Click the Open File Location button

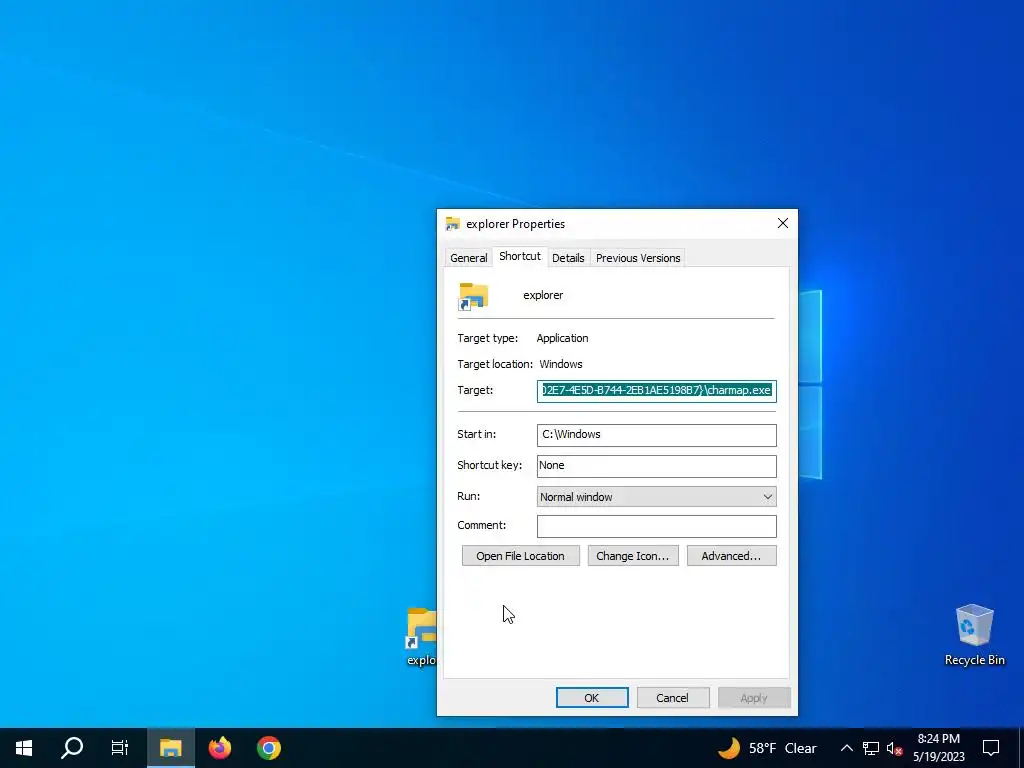[520, 556]
